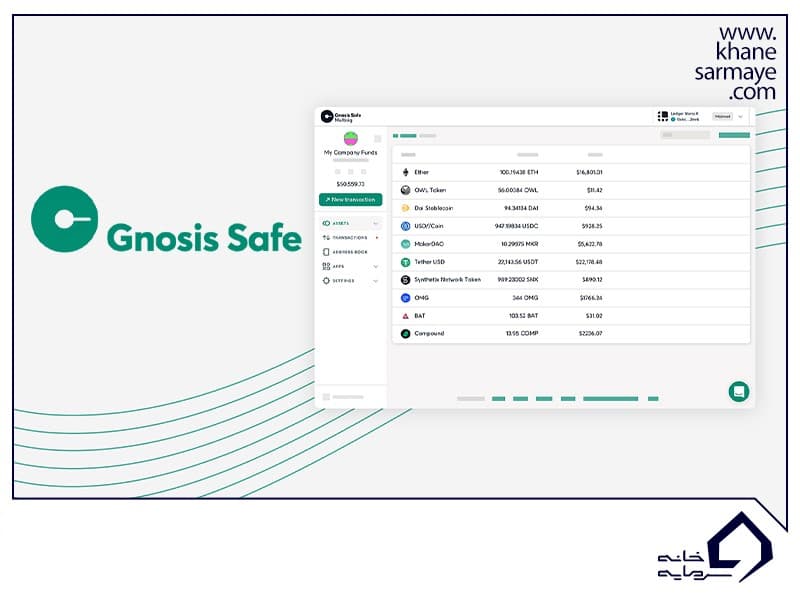Click the dollar value in BAT row
The image size is (800, 600).
point(594,316)
